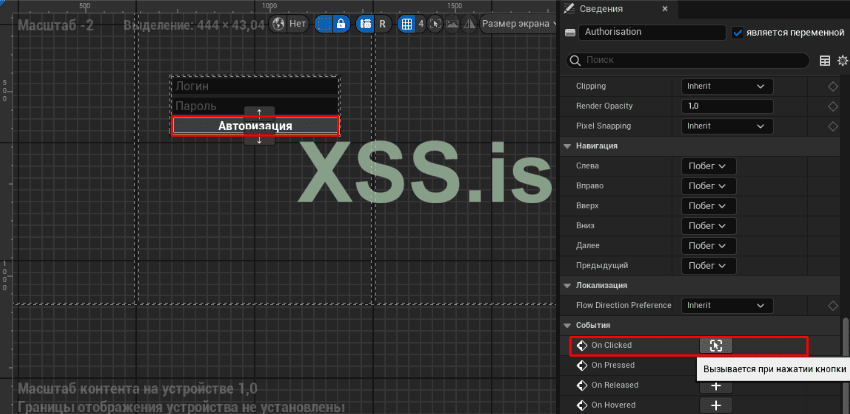Click the Render Opacity bind diamond icon
Screen dimensions: 850x414
click(833, 106)
